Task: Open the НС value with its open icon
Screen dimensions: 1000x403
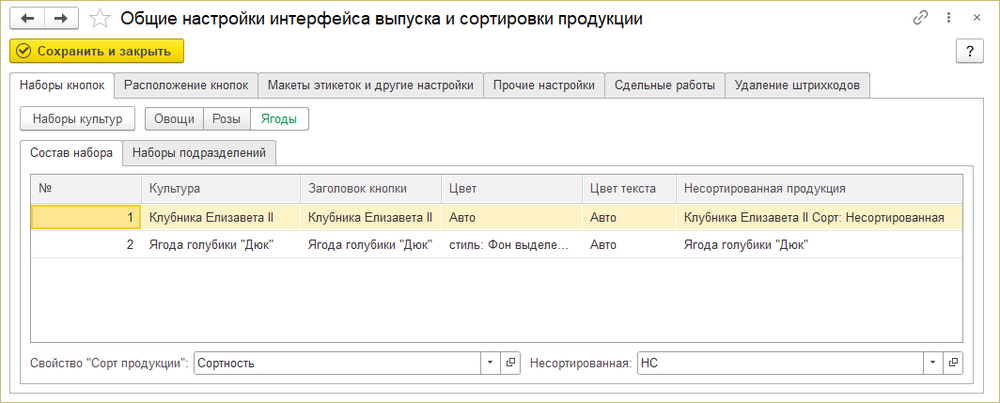Action: coord(953,363)
